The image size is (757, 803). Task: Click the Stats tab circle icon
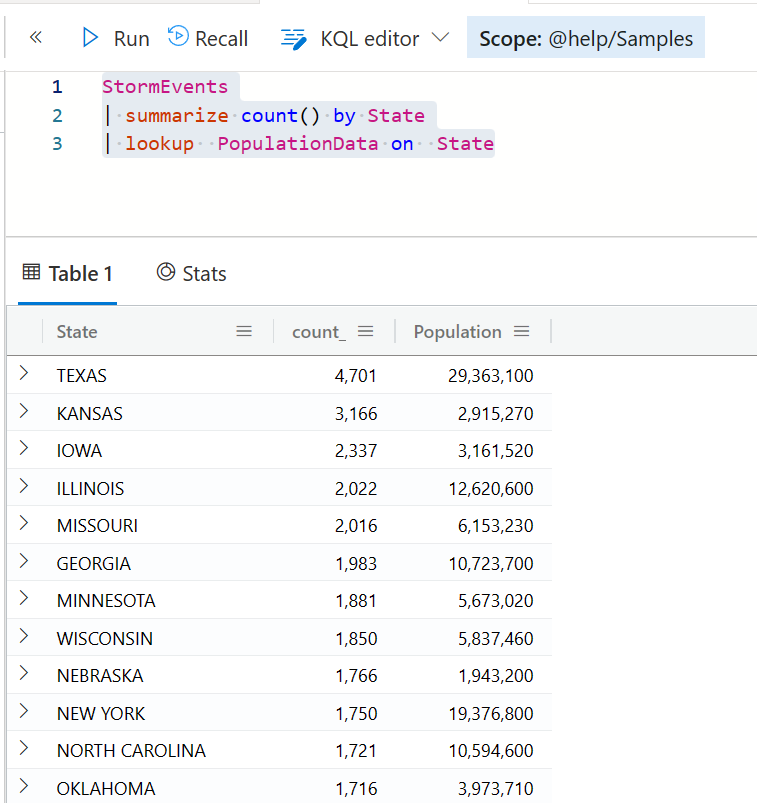pos(166,272)
